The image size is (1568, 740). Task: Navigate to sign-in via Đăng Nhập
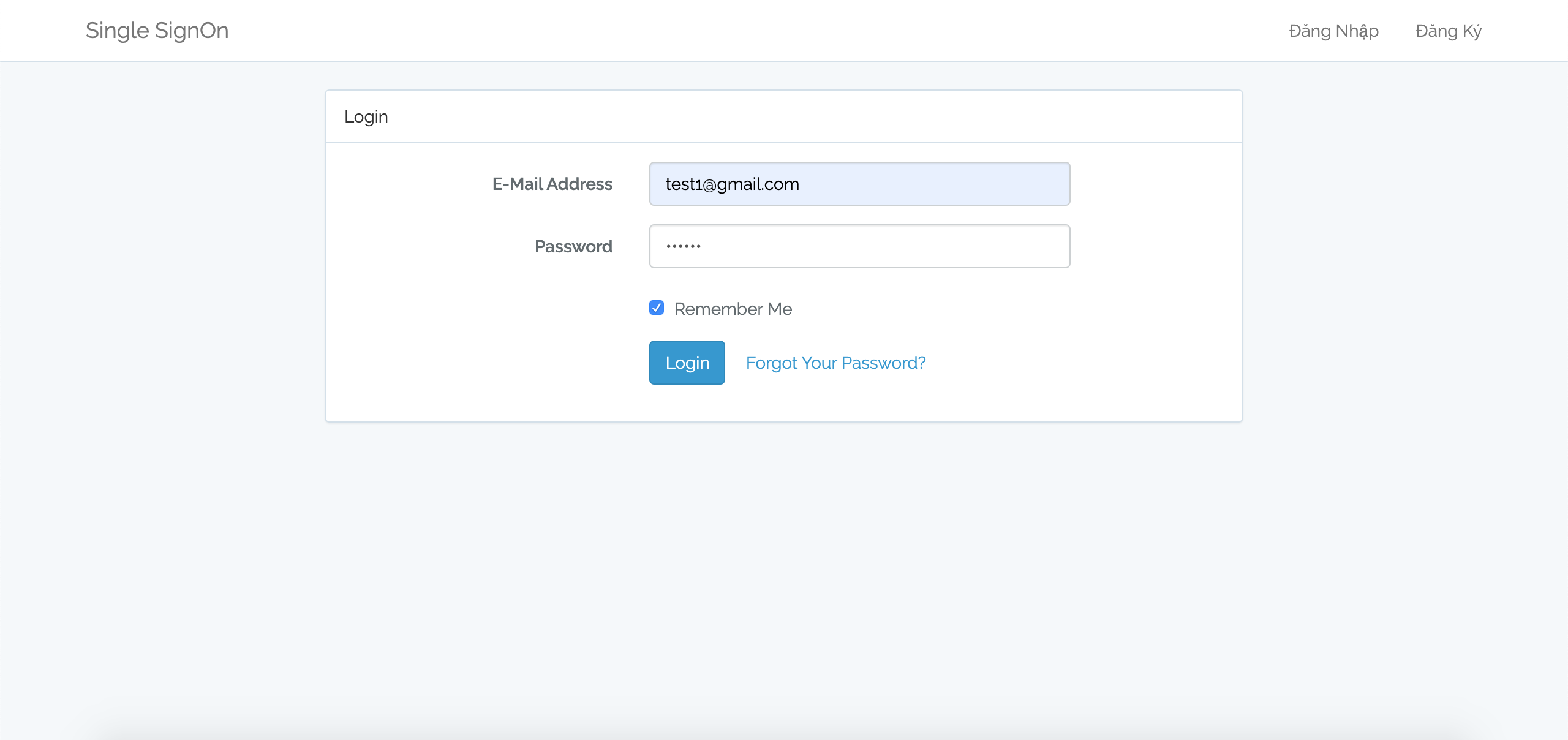tap(1333, 31)
